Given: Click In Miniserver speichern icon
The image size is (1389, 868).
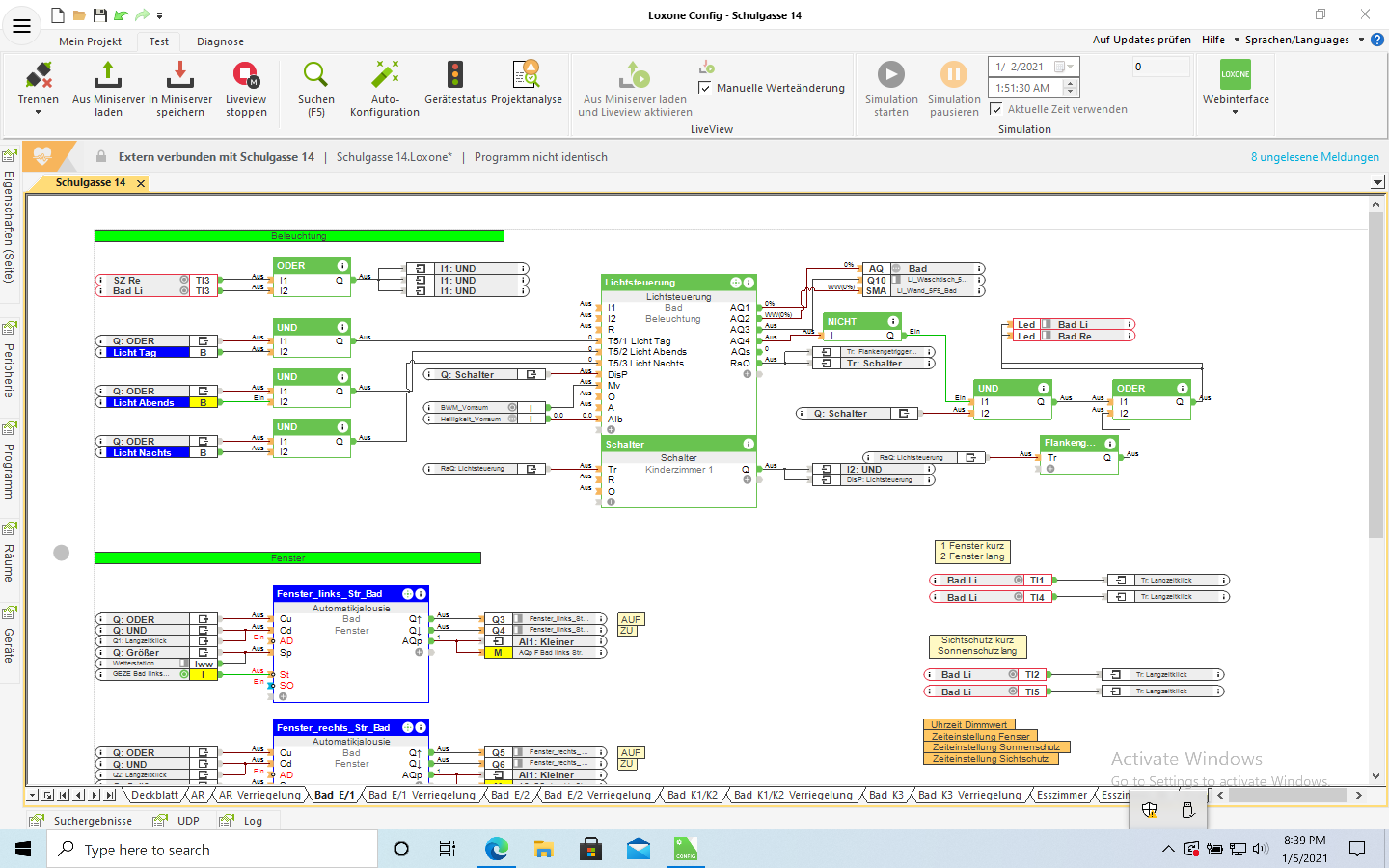Looking at the screenshot, I should [179, 75].
